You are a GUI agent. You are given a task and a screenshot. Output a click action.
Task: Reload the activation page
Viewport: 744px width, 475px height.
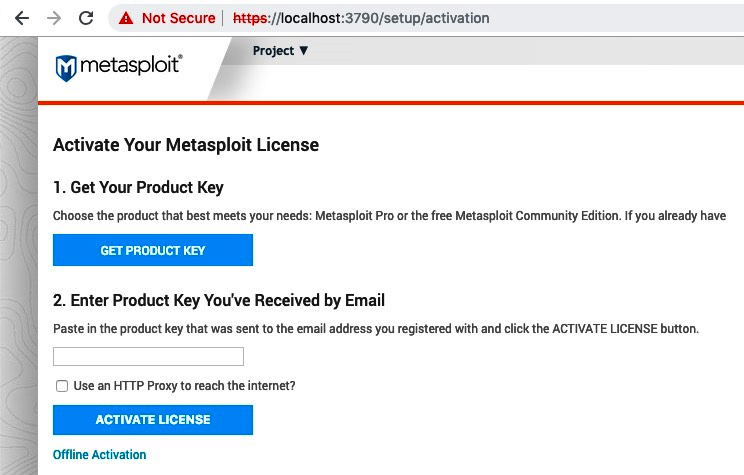[x=86, y=18]
